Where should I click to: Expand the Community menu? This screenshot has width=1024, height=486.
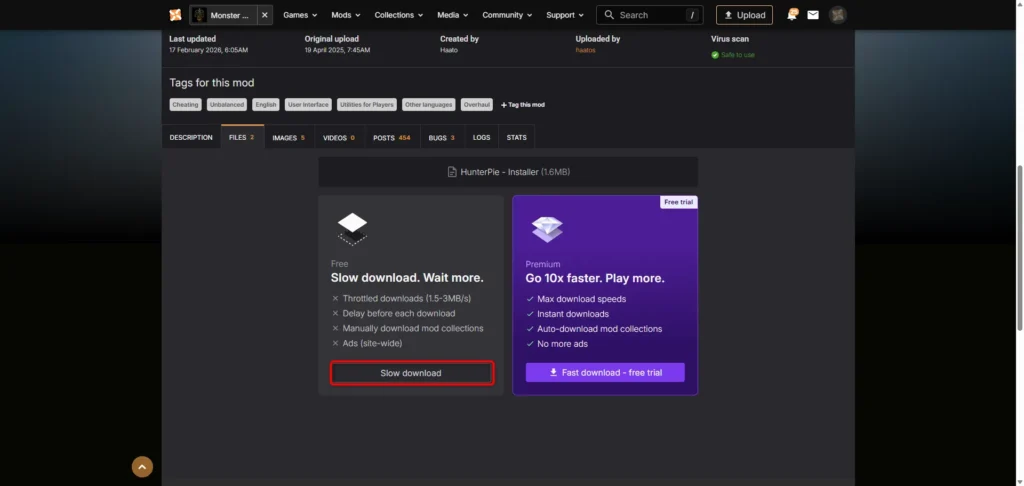[x=507, y=15]
